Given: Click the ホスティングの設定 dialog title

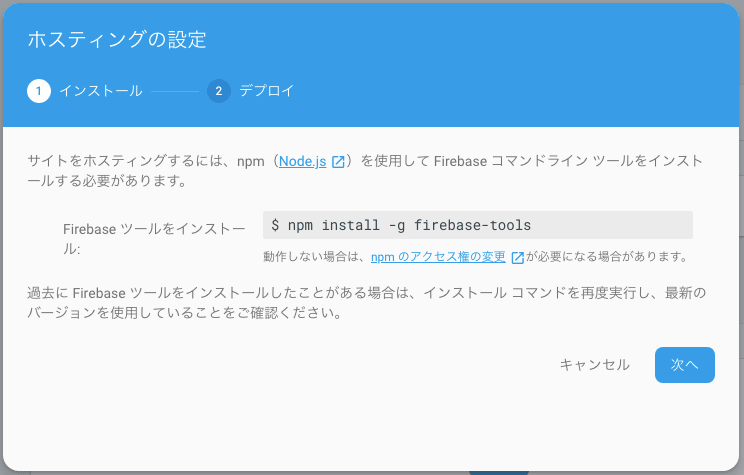Looking at the screenshot, I should coord(117,39).
